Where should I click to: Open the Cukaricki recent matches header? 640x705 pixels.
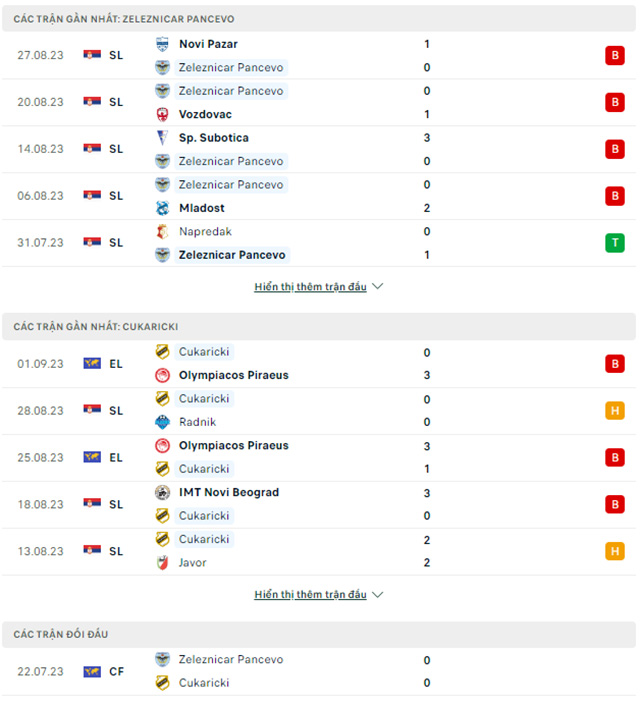(96, 327)
